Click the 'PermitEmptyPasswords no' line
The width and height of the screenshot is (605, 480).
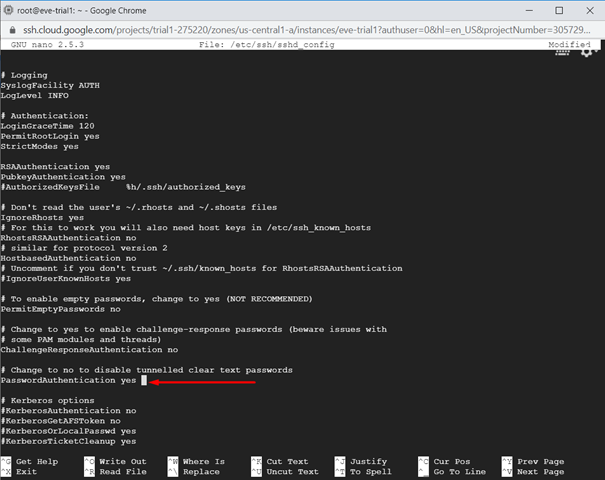(x=61, y=309)
